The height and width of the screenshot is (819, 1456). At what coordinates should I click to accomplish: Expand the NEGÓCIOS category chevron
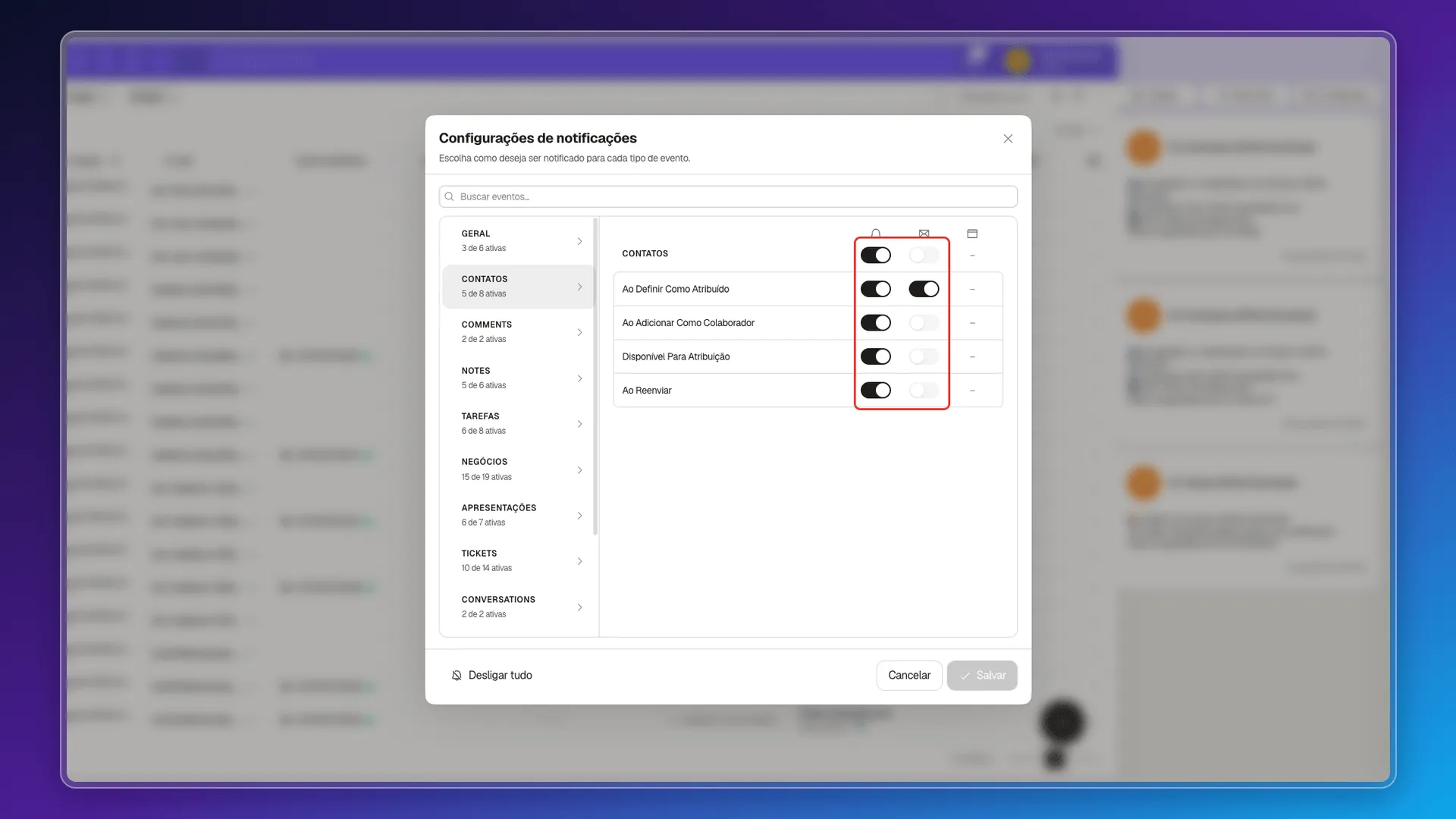pos(579,470)
